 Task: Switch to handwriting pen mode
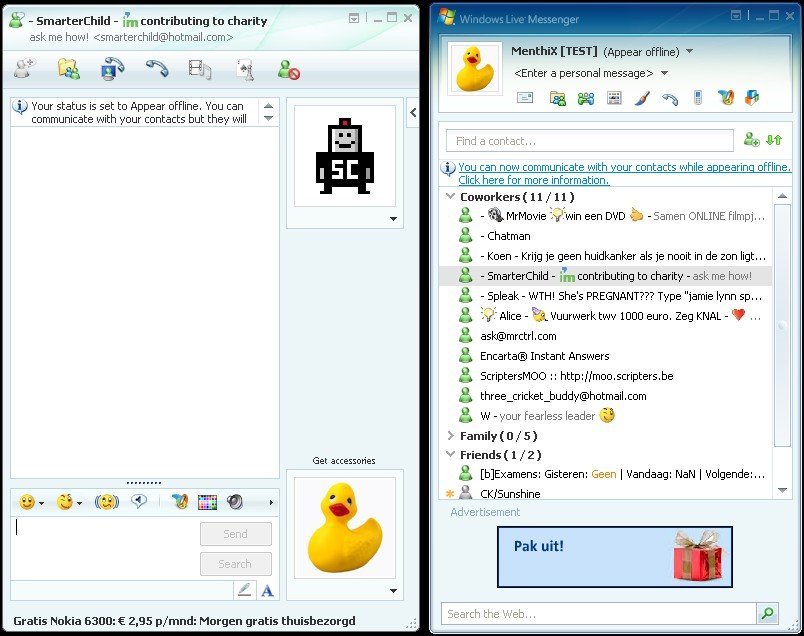click(245, 590)
